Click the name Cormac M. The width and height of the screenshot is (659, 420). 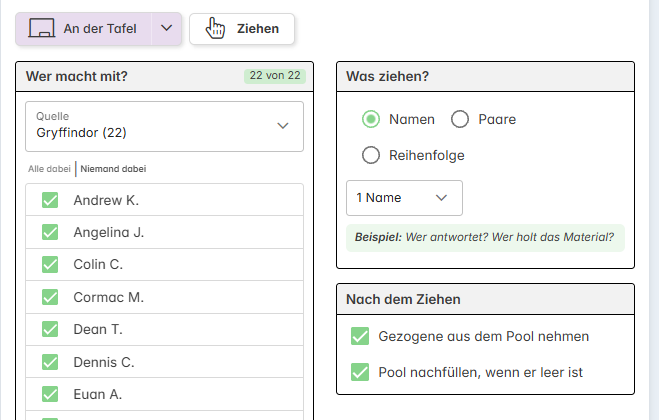click(x=109, y=298)
